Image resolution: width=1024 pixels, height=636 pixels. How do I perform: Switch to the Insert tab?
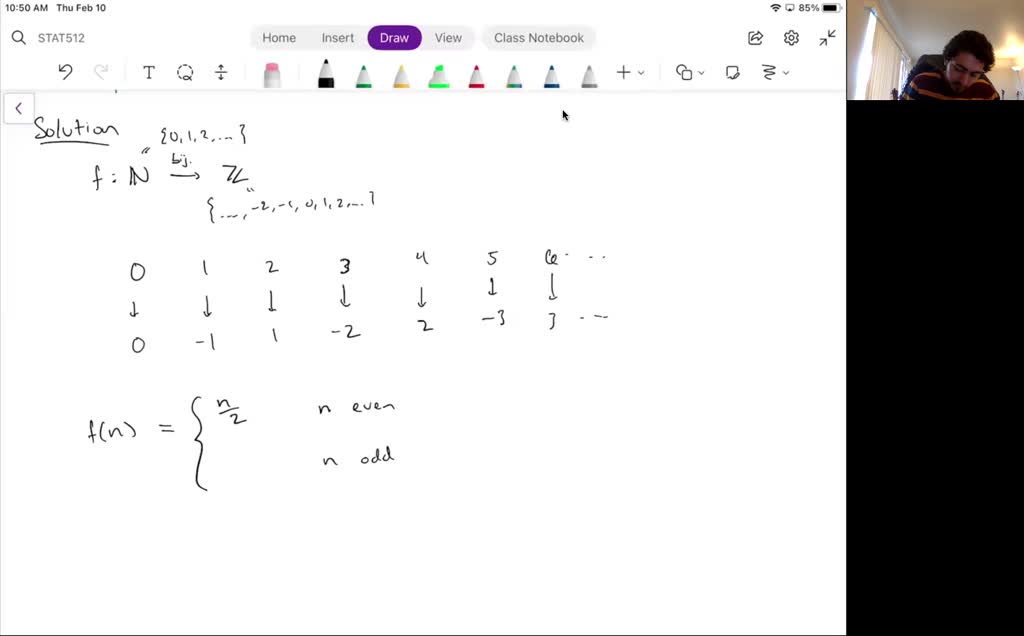[x=338, y=38]
